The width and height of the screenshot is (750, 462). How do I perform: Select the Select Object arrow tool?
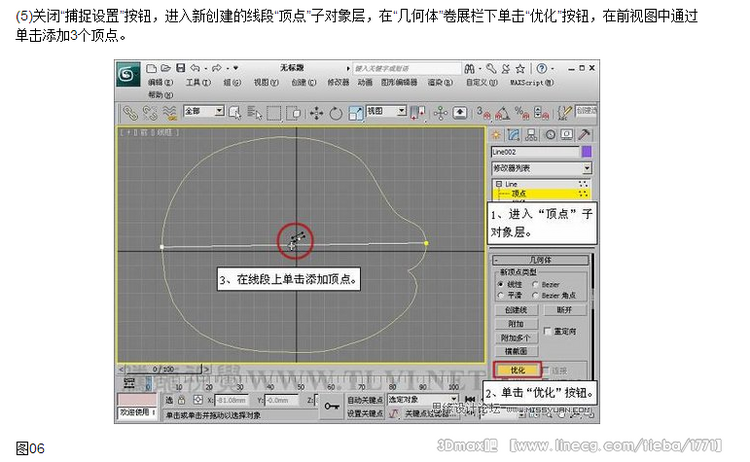pyautogui.click(x=235, y=113)
